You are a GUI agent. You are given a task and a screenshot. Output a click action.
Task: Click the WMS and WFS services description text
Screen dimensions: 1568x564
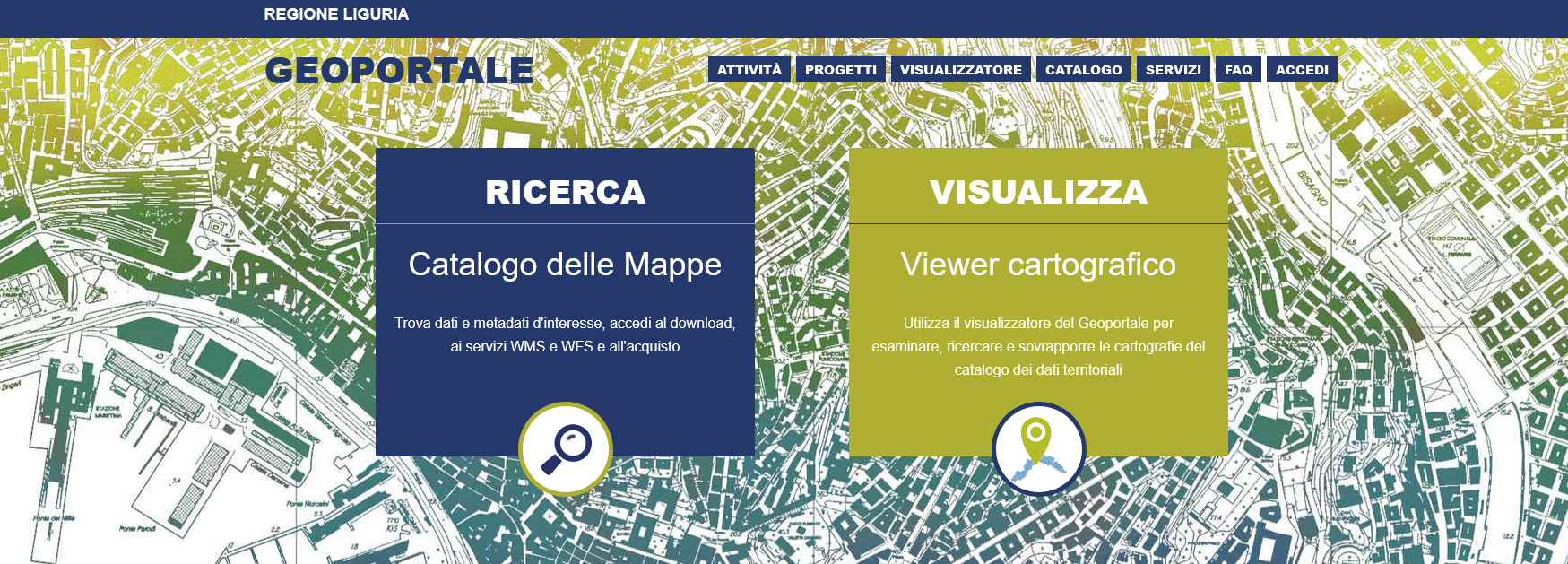[x=565, y=346]
